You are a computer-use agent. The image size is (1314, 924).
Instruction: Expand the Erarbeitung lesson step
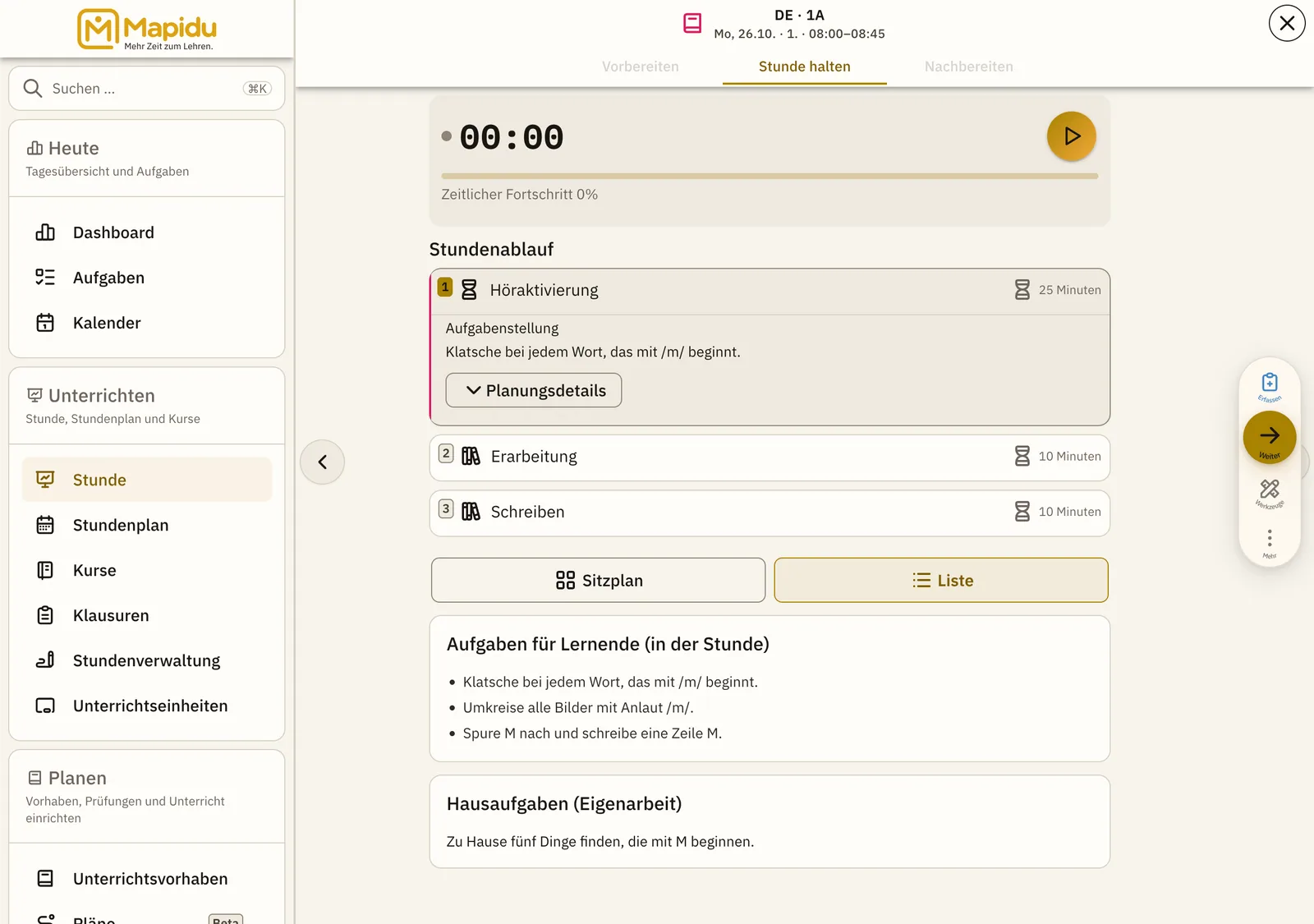click(x=770, y=457)
